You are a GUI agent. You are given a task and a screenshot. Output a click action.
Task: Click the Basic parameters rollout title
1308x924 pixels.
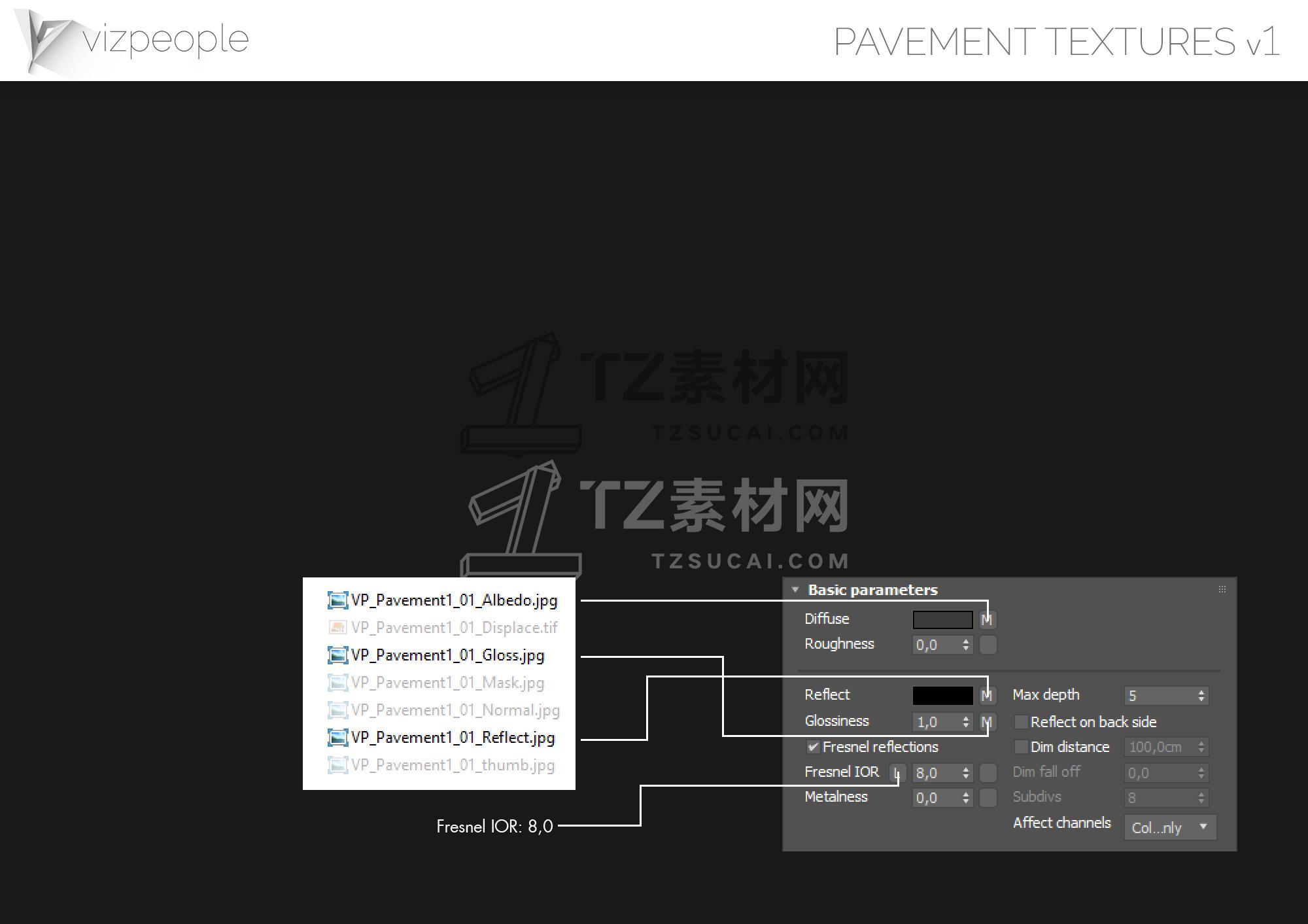tap(873, 590)
